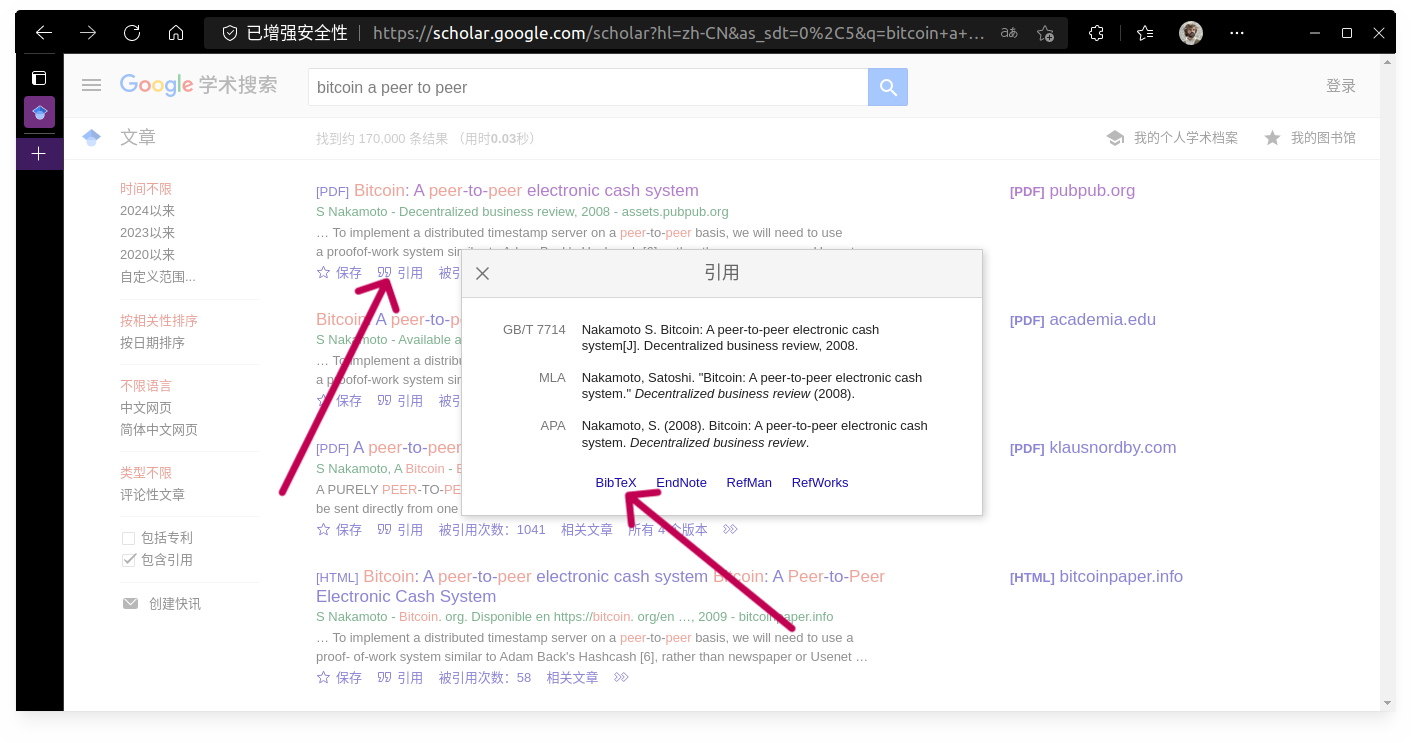
Task: Choose 简体中文网页 language filter
Action: coord(159,430)
